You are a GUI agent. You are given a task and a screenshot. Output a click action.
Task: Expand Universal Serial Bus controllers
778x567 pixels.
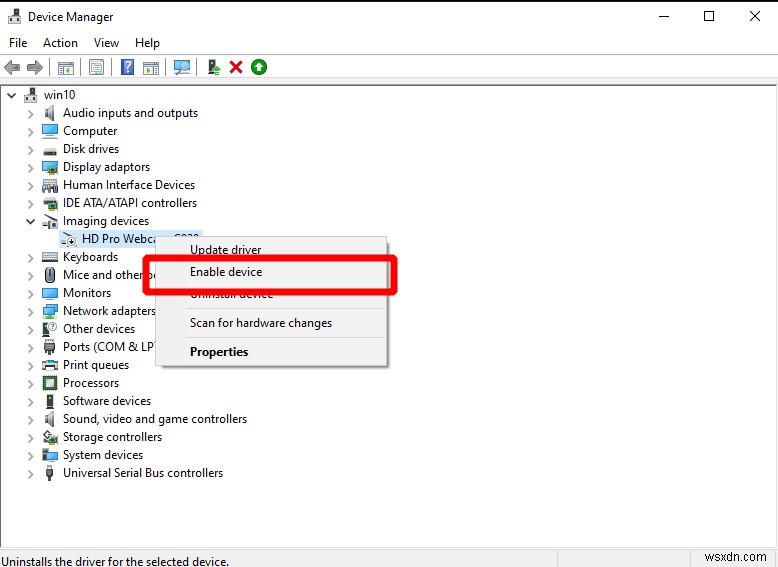30,474
